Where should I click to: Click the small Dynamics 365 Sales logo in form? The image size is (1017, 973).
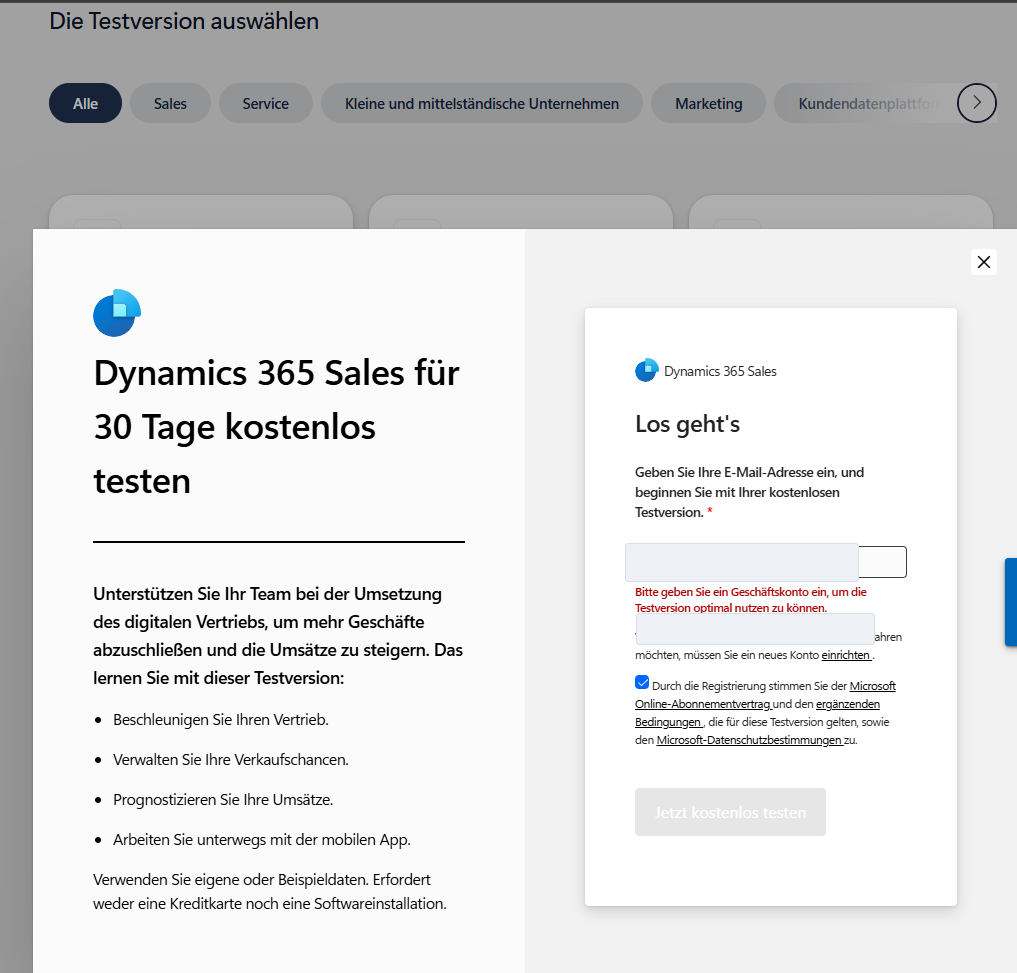(647, 370)
